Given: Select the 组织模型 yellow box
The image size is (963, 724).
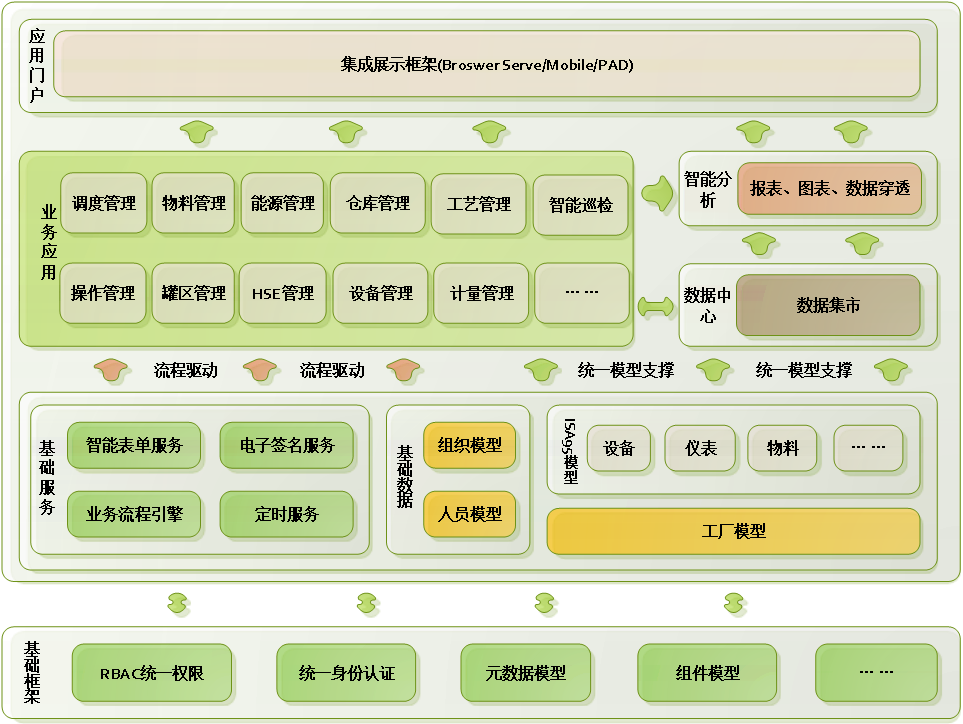Looking at the screenshot, I should [470, 445].
